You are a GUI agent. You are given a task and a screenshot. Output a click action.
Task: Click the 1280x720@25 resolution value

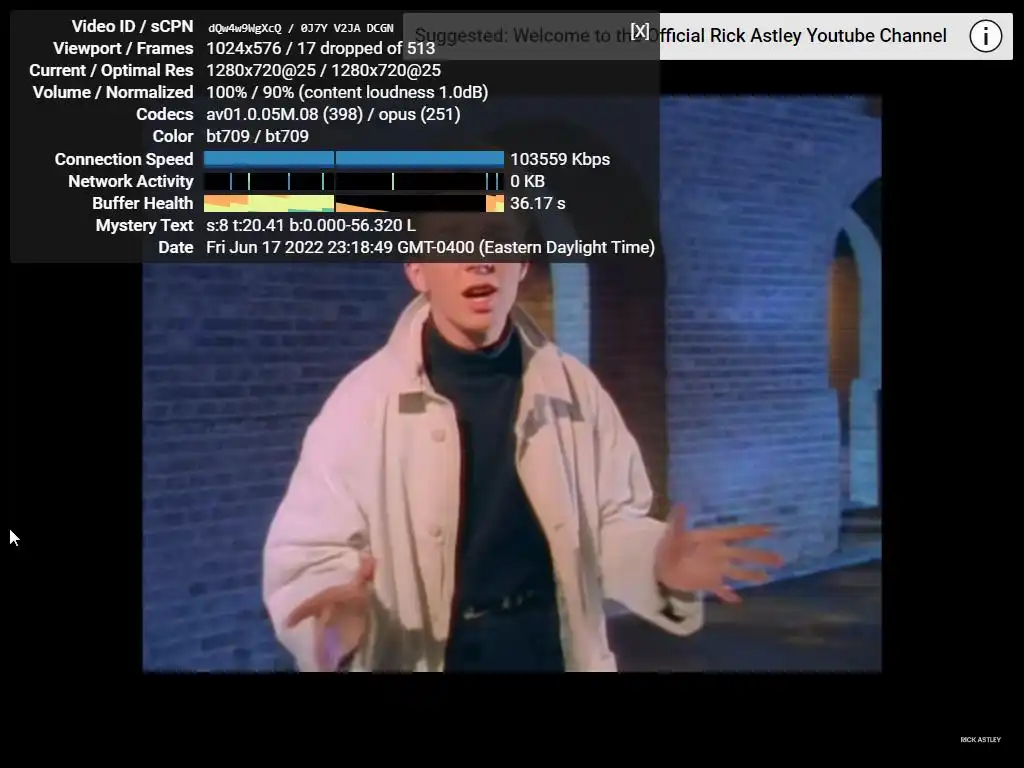click(323, 71)
